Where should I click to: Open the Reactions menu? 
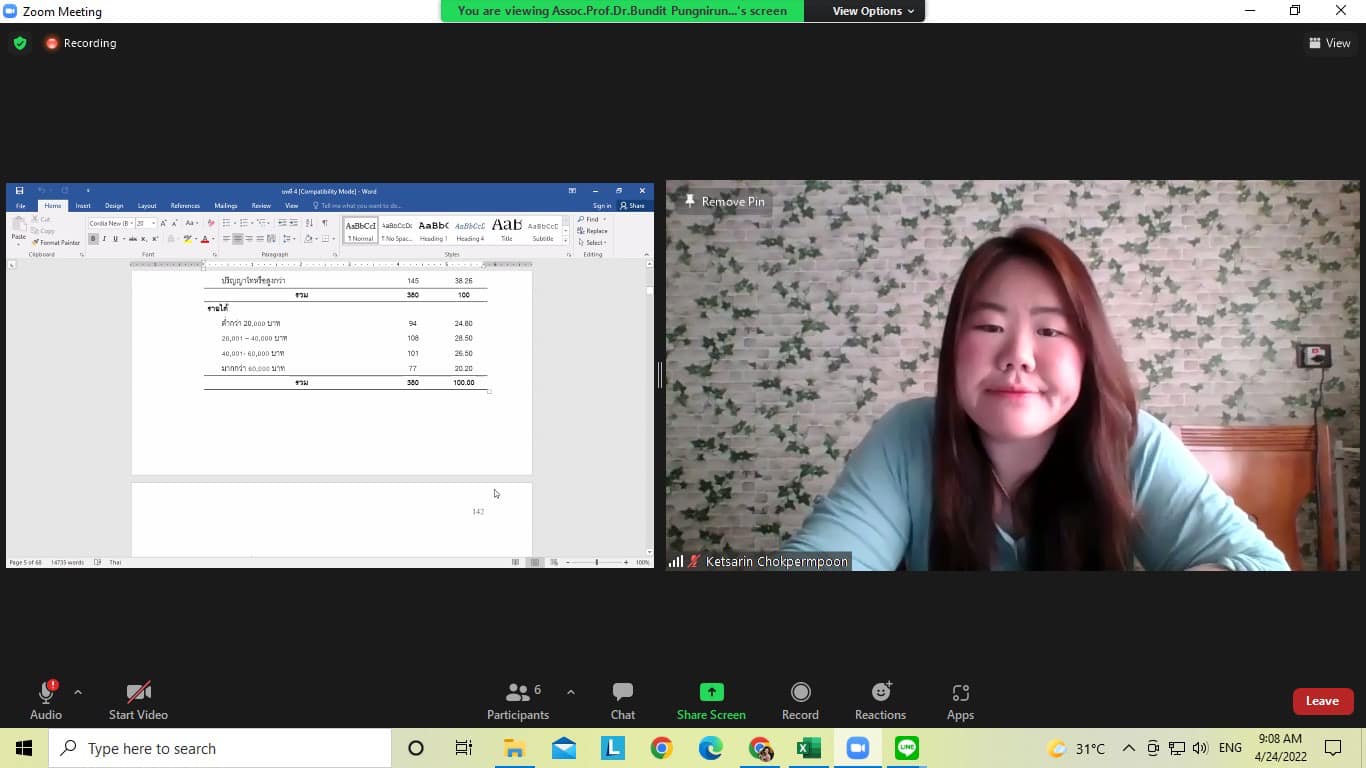(x=880, y=692)
